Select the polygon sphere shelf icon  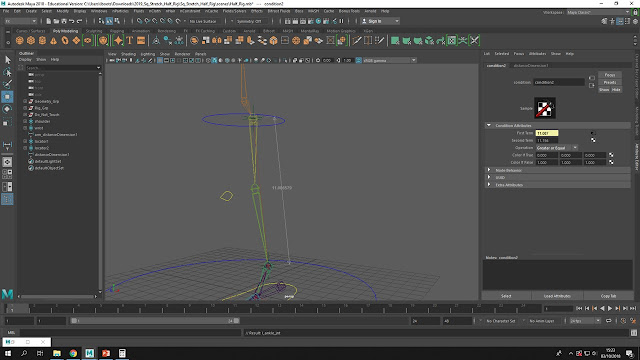click(x=20, y=40)
